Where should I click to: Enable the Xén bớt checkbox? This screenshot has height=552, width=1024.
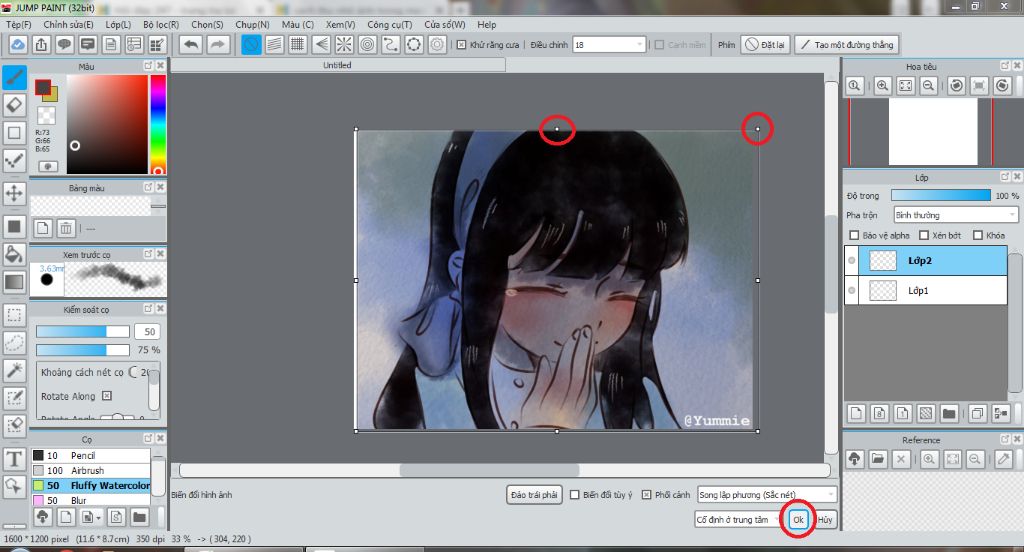tap(924, 235)
